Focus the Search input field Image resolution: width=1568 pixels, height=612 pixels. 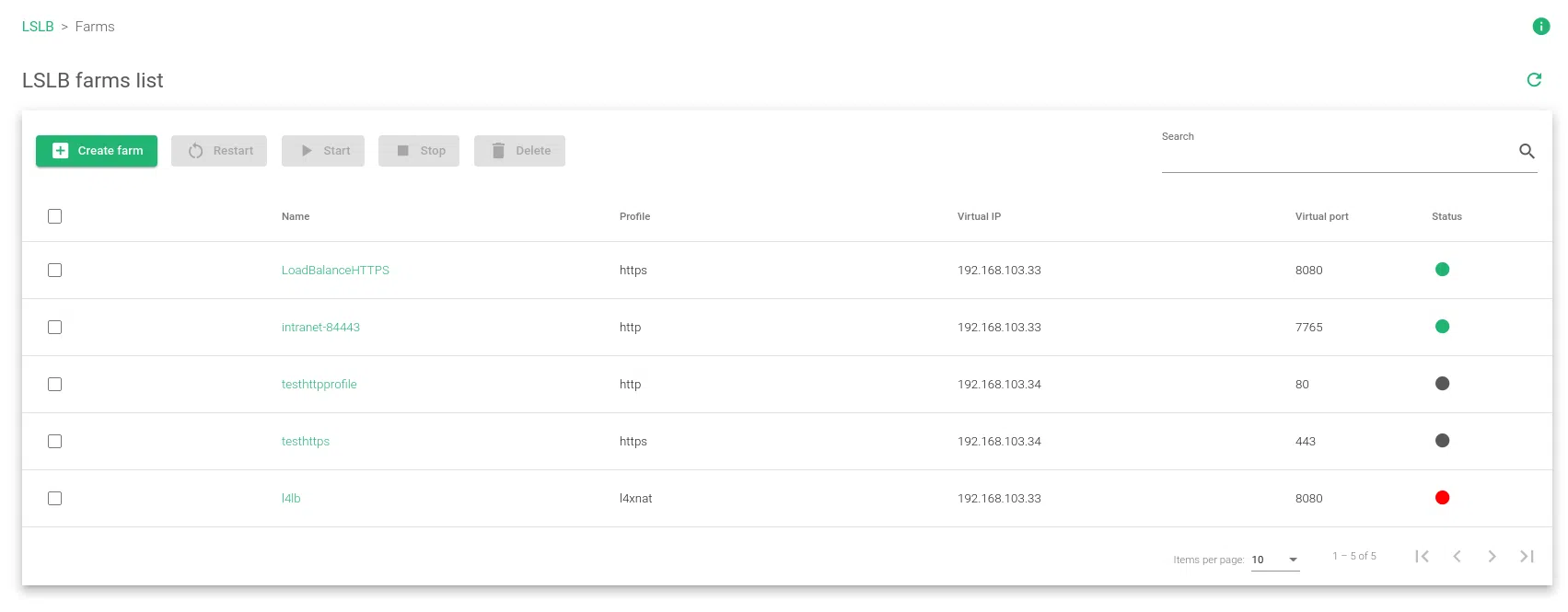pyautogui.click(x=1335, y=156)
